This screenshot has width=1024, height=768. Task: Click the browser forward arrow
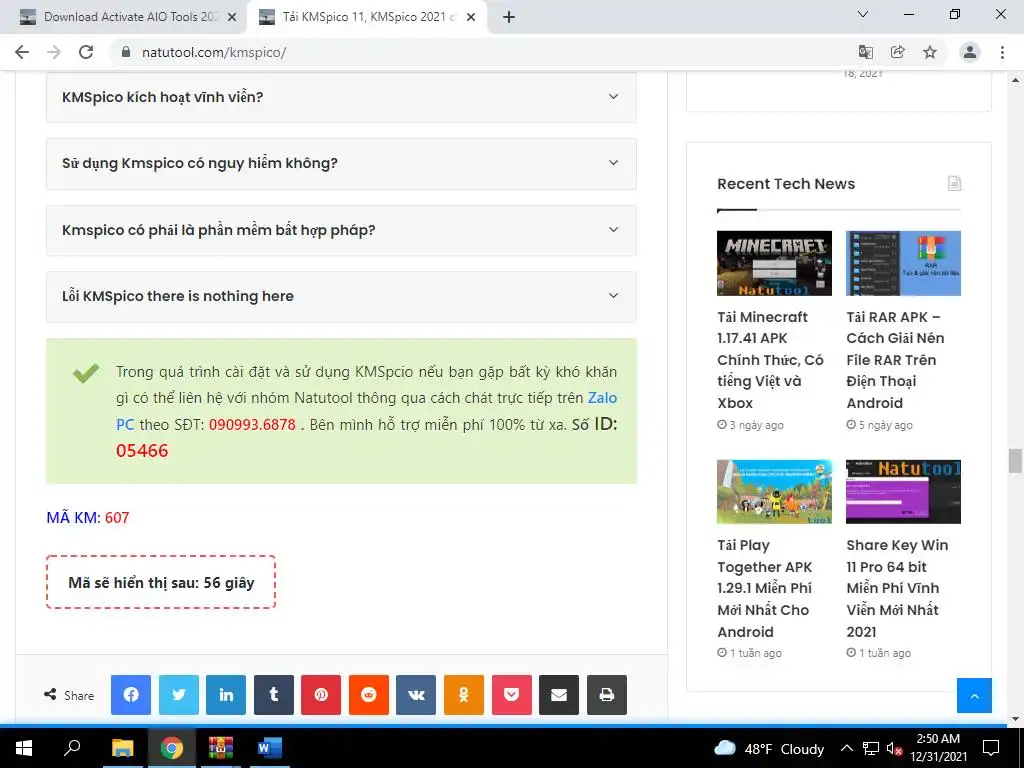click(54, 52)
